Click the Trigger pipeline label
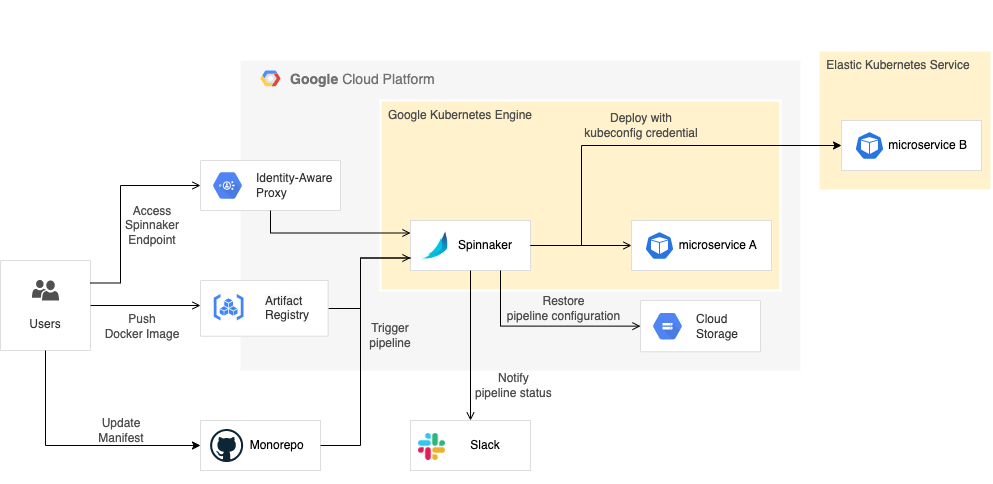The height and width of the screenshot is (484, 993). click(x=390, y=336)
